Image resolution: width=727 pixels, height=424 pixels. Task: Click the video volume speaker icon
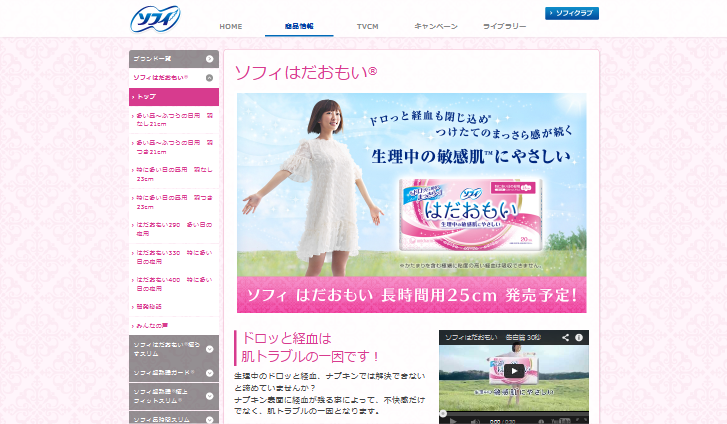coord(474,421)
